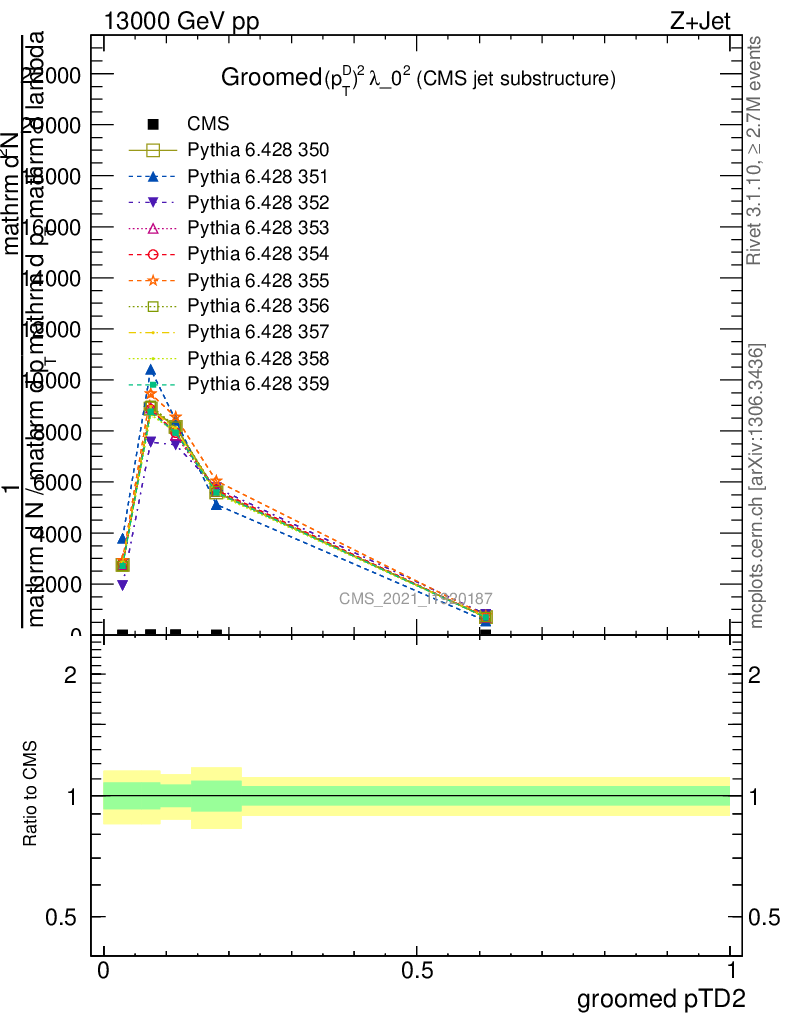This screenshot has width=786, height=1024.
Task: Click the Pythia 6.428 358 lime legend marker
Action: pyautogui.click(x=153, y=359)
